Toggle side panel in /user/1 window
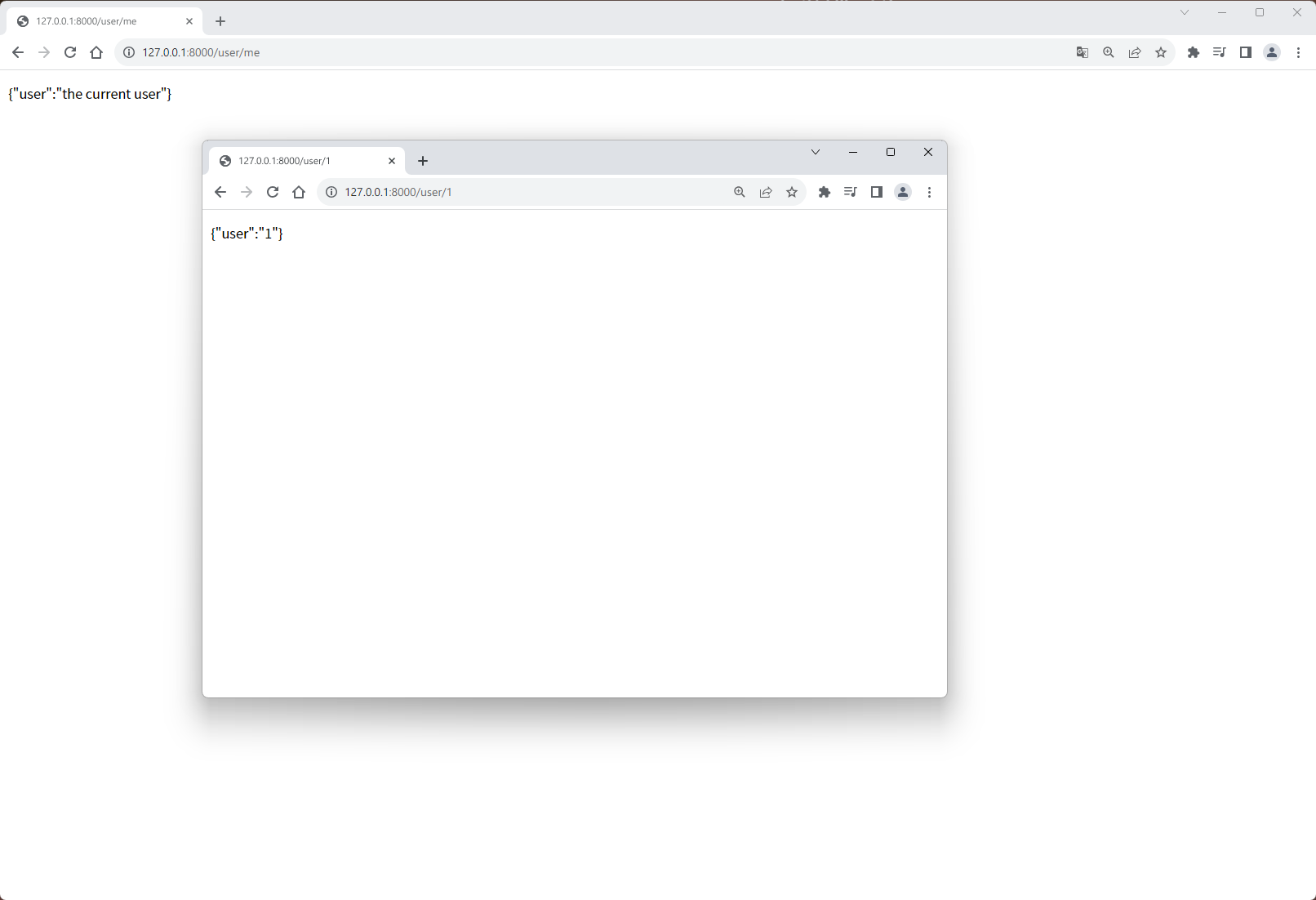1316x900 pixels. [x=877, y=192]
